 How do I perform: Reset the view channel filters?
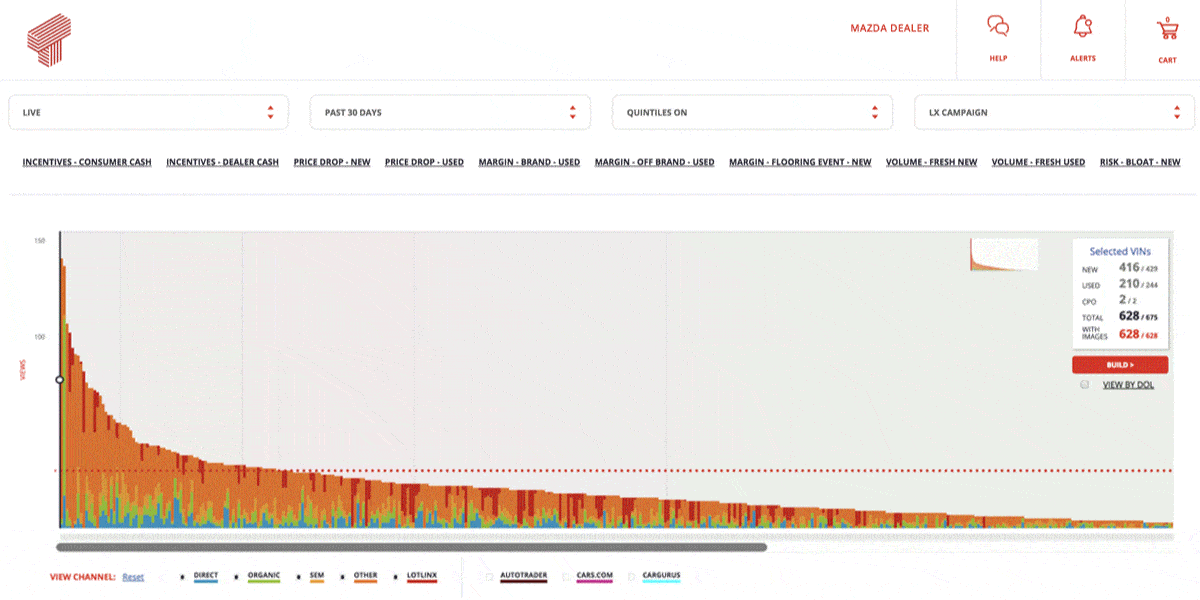pyautogui.click(x=133, y=577)
